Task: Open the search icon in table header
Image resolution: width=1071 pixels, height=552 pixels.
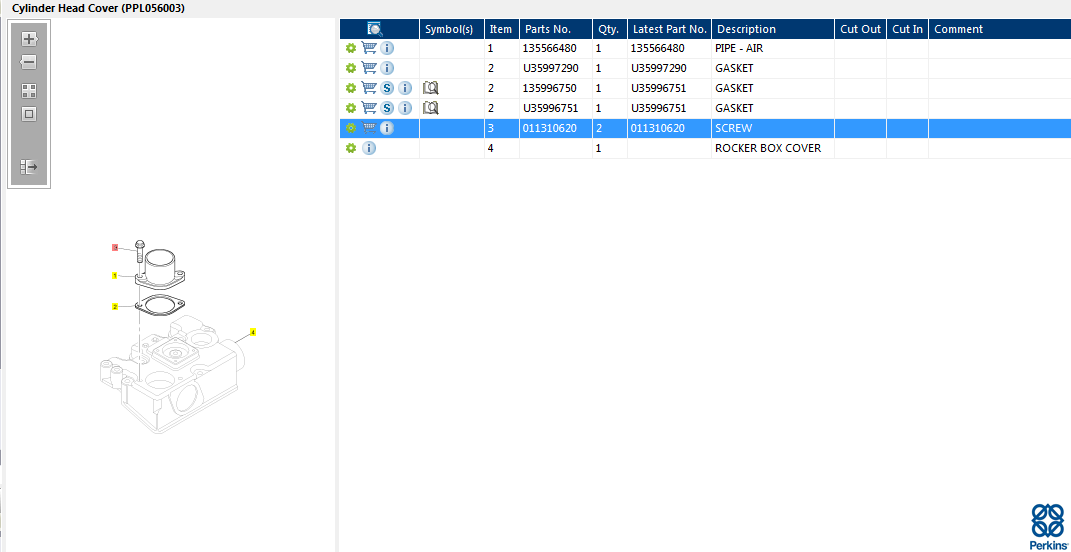Action: pyautogui.click(x=375, y=29)
